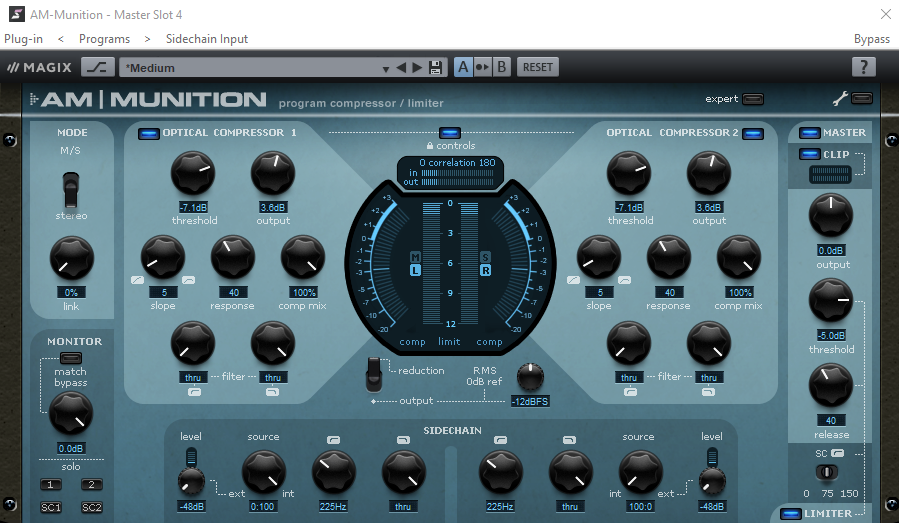The image size is (899, 523).
Task: Flip the M/S stereo mode switch
Action: [71, 189]
